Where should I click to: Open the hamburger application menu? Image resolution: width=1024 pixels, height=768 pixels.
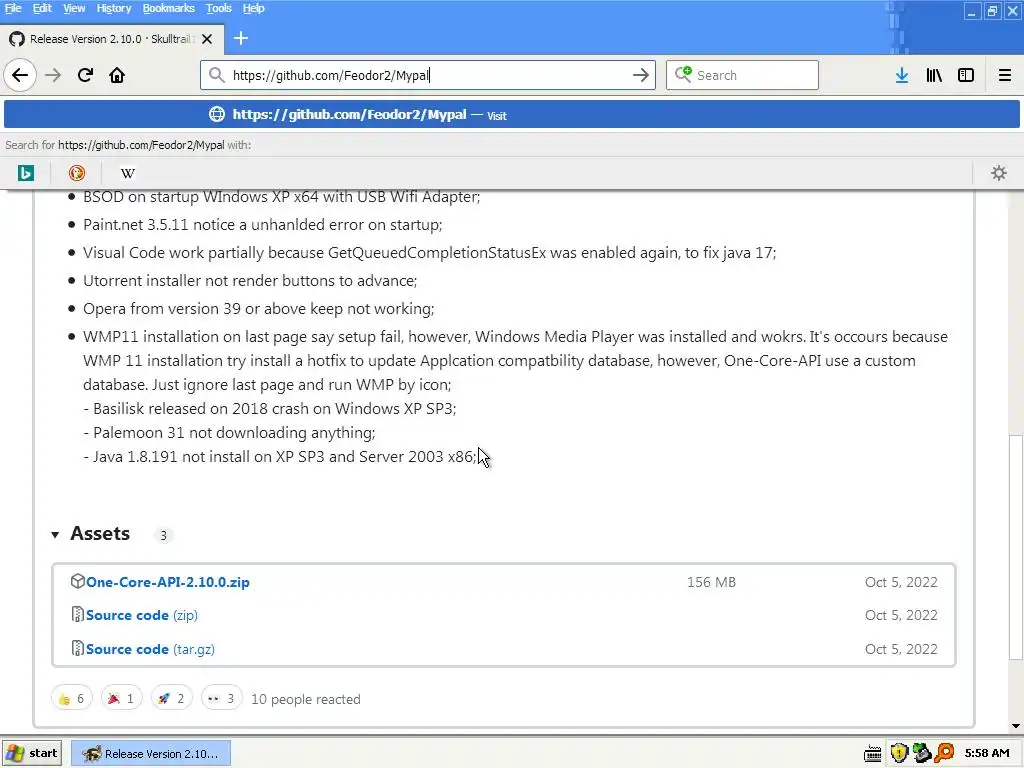(x=1004, y=75)
